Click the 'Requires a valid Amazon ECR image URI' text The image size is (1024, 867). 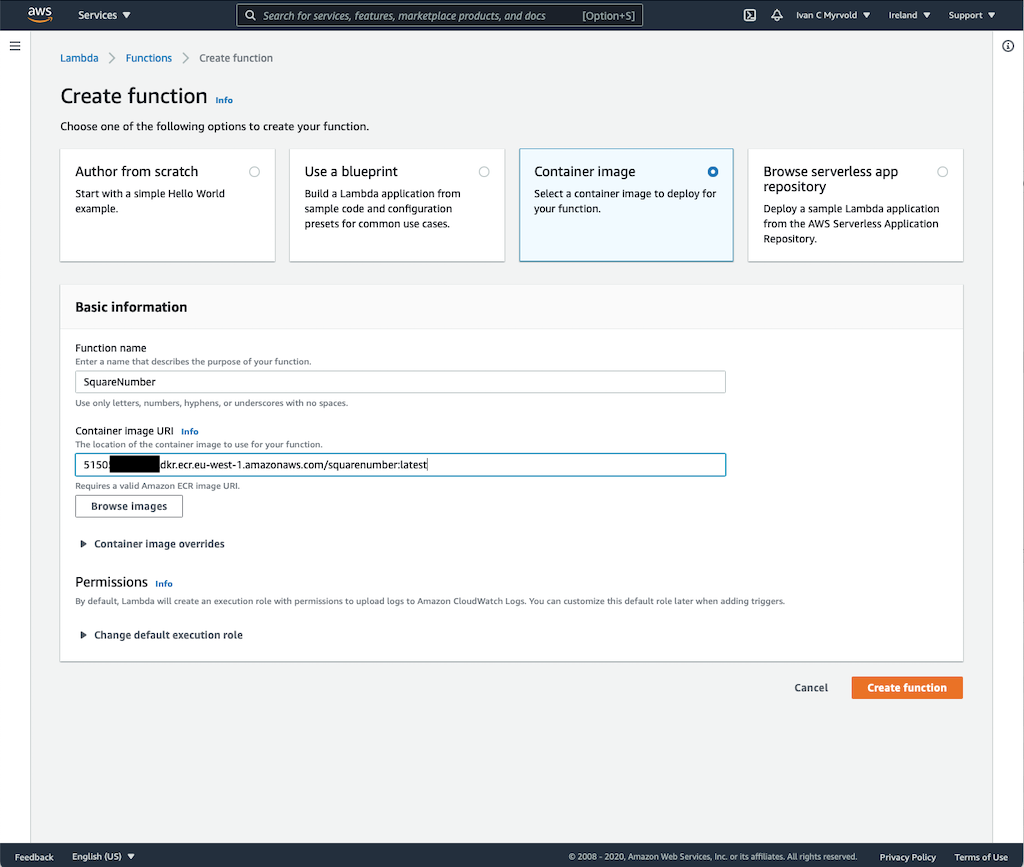point(157,486)
